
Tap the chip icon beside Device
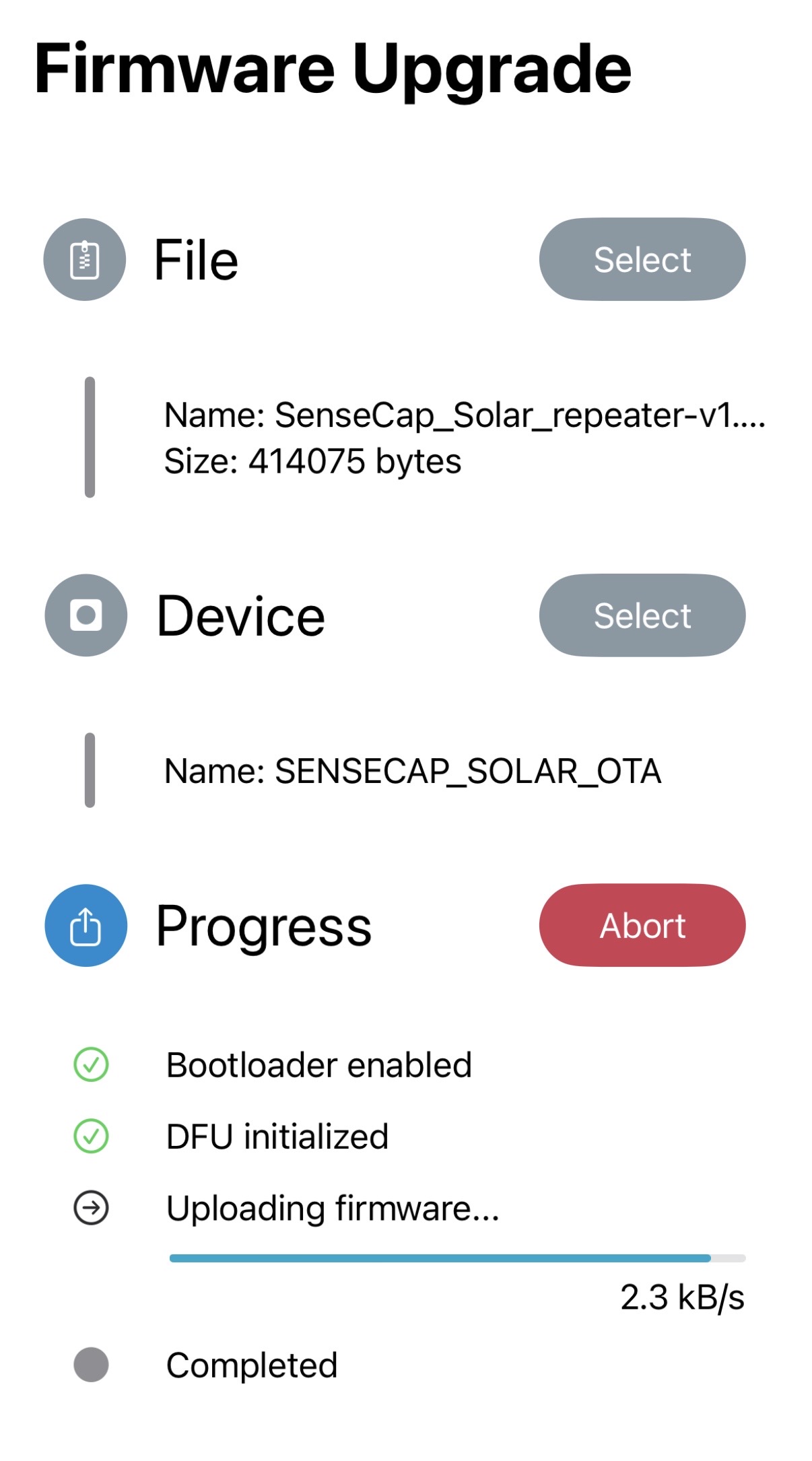click(x=86, y=615)
